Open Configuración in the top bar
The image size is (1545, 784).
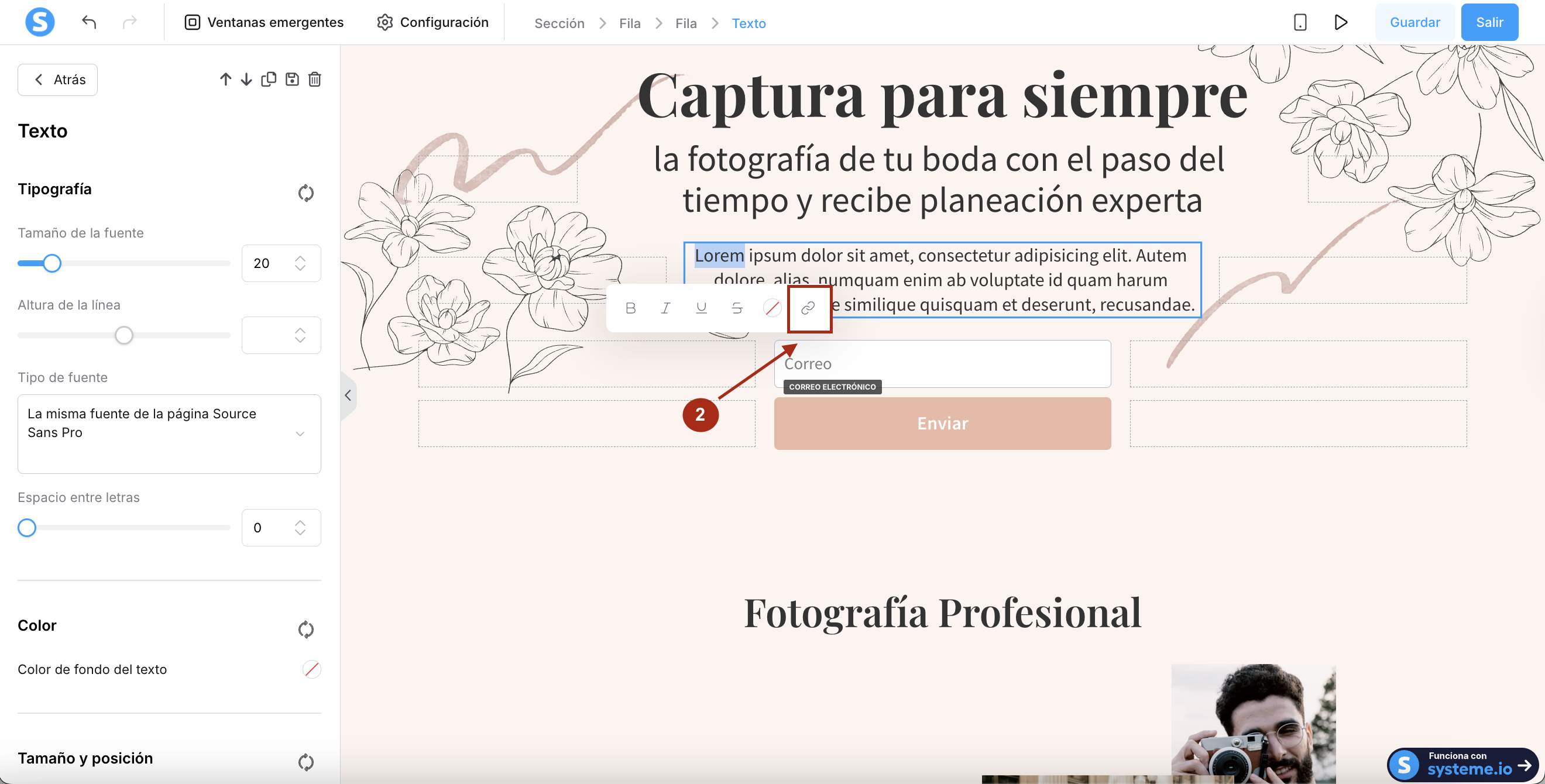pos(432,22)
